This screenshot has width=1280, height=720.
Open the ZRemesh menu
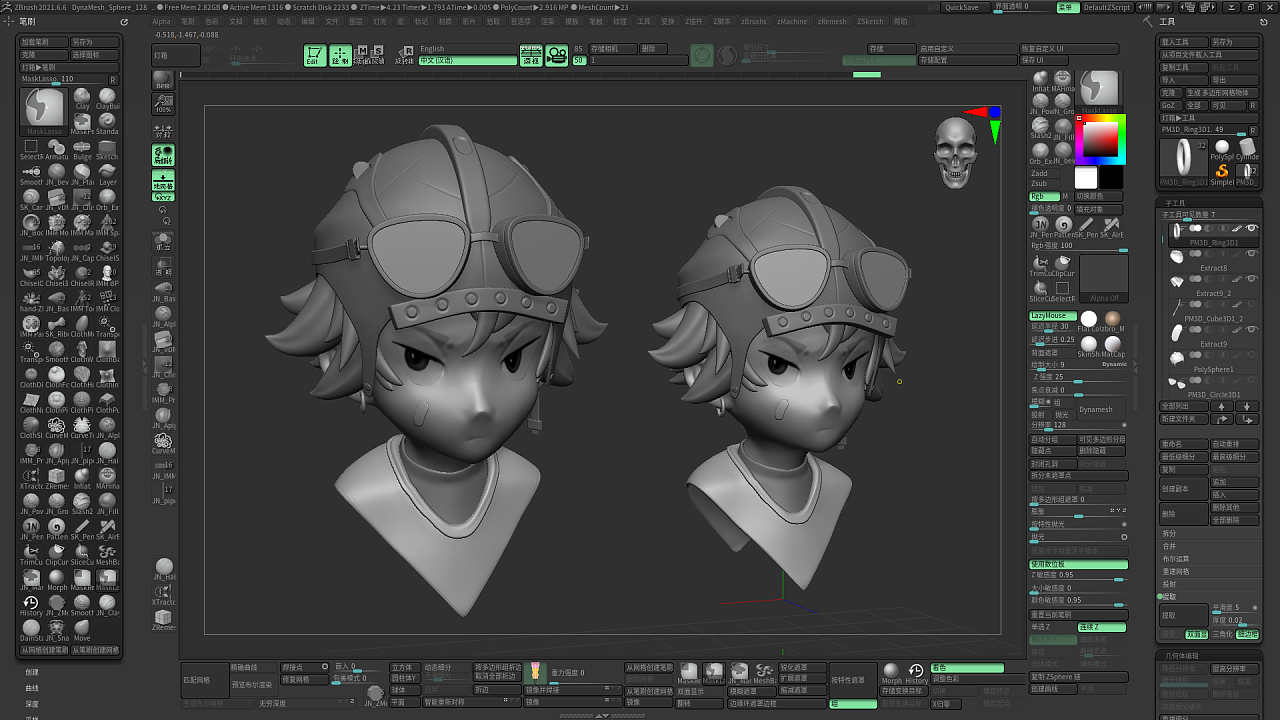point(832,21)
